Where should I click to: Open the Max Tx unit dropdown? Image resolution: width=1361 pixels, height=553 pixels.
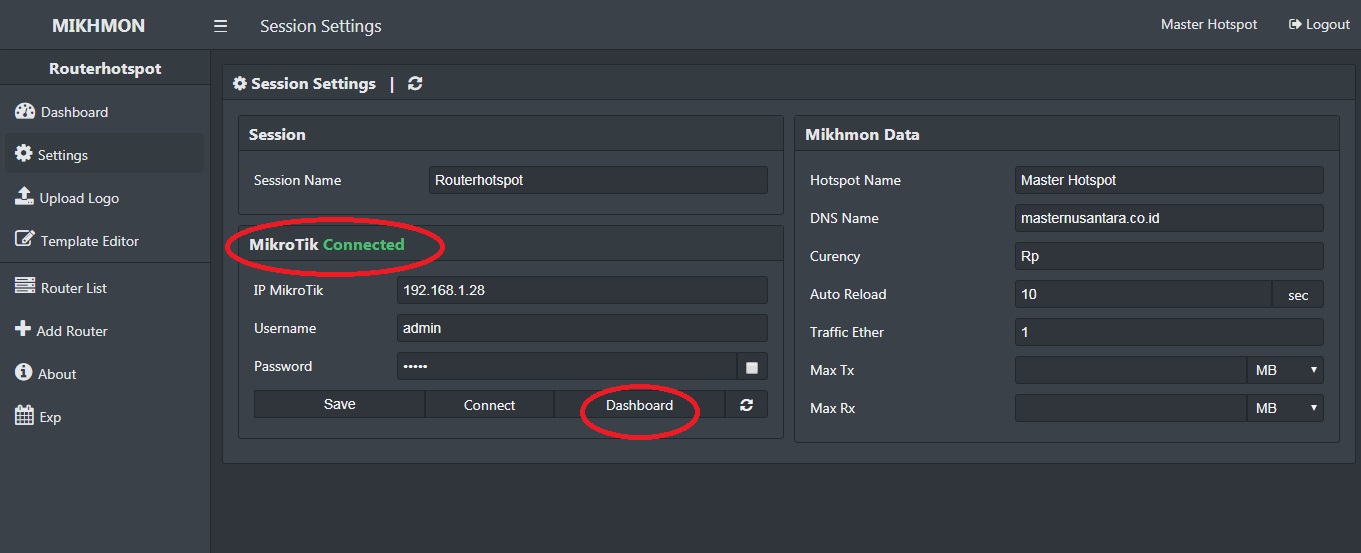point(1285,370)
